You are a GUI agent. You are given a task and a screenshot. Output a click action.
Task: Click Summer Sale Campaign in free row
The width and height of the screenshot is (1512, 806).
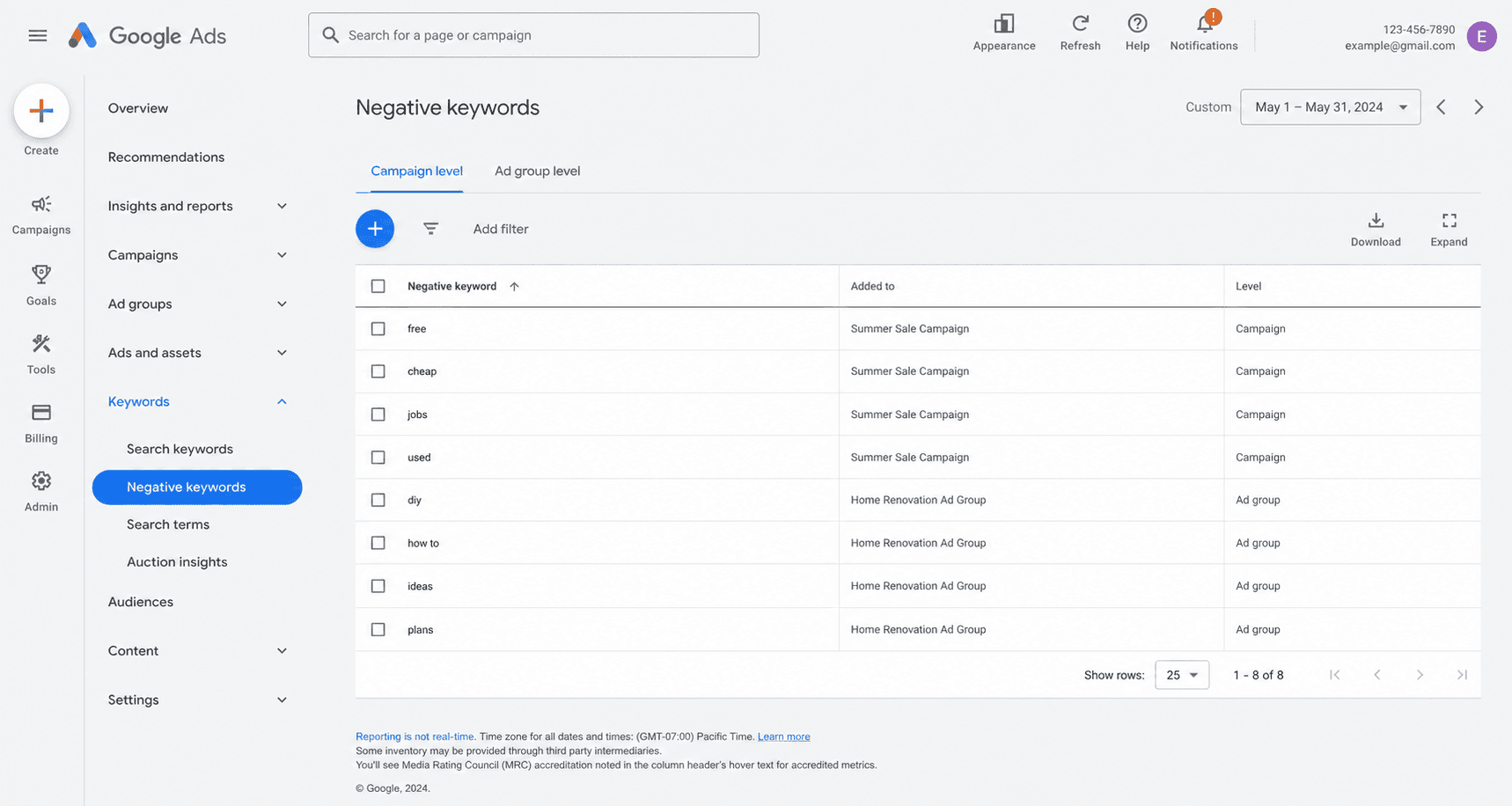tap(910, 329)
